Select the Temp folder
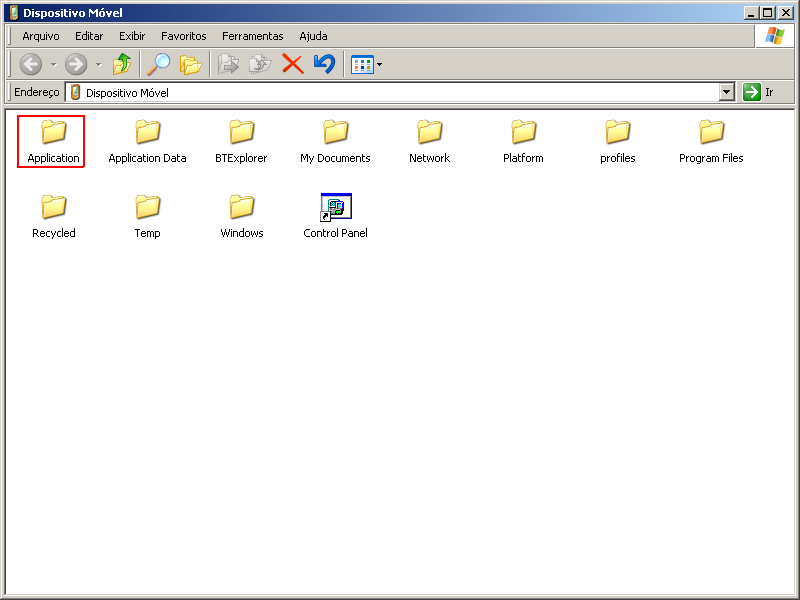Viewport: 800px width, 600px height. pos(147,216)
